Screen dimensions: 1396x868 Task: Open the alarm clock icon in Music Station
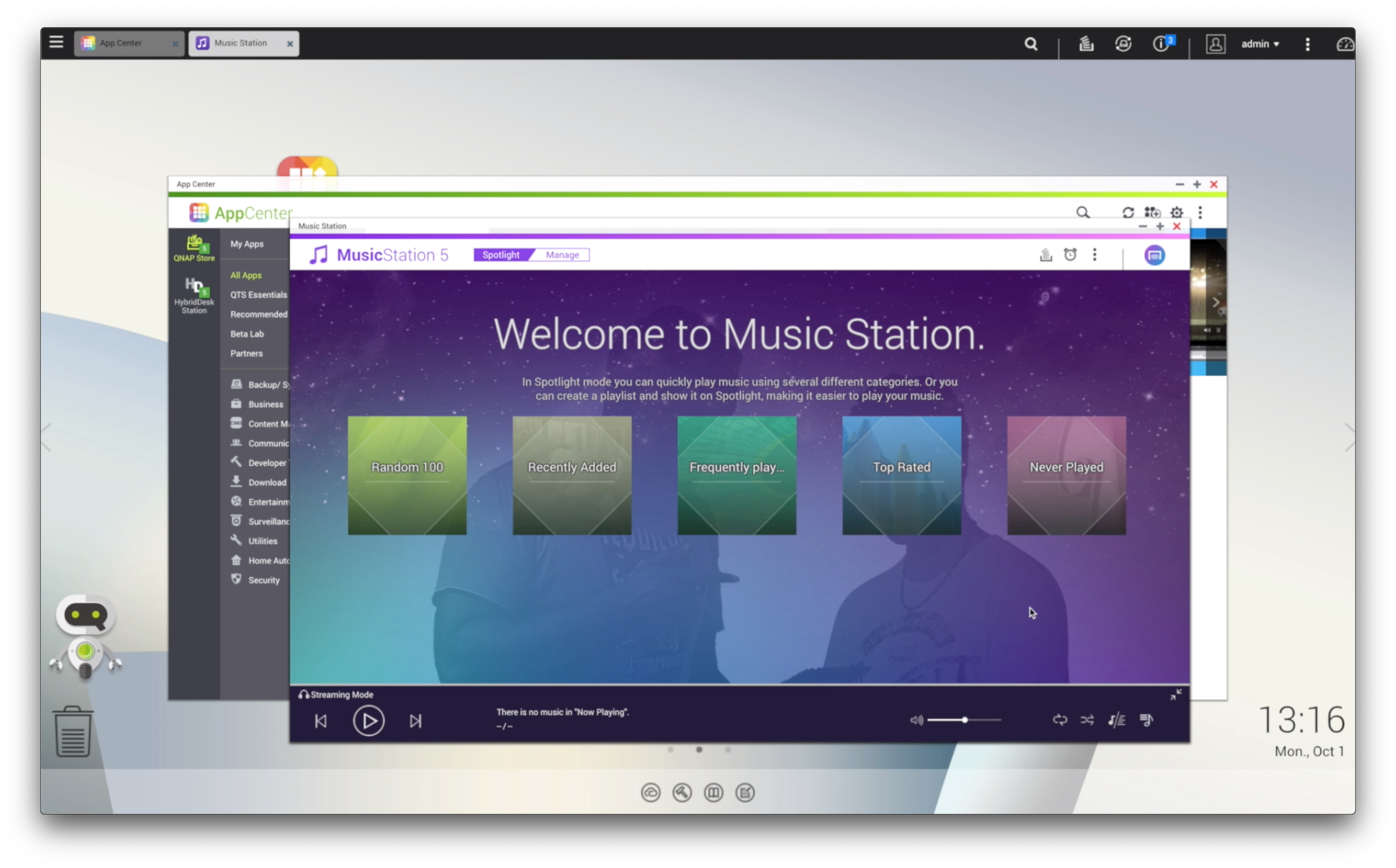point(1070,255)
